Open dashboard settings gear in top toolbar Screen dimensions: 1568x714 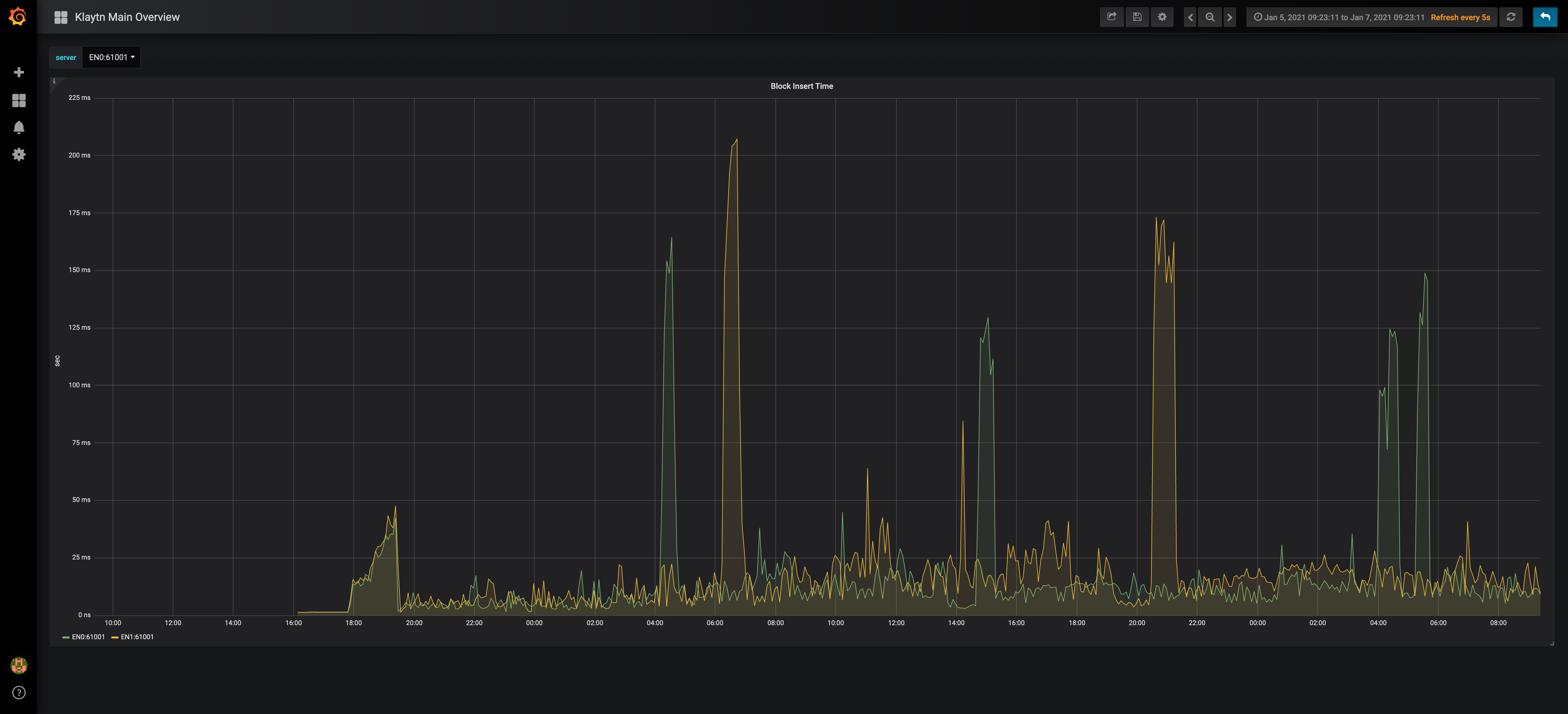[1162, 17]
